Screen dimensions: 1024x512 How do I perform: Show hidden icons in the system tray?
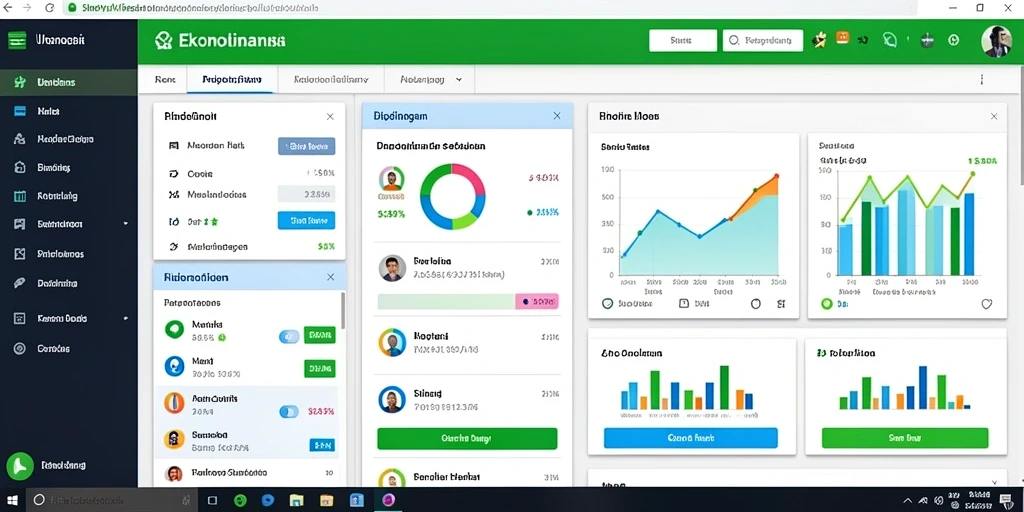pyautogui.click(x=909, y=500)
